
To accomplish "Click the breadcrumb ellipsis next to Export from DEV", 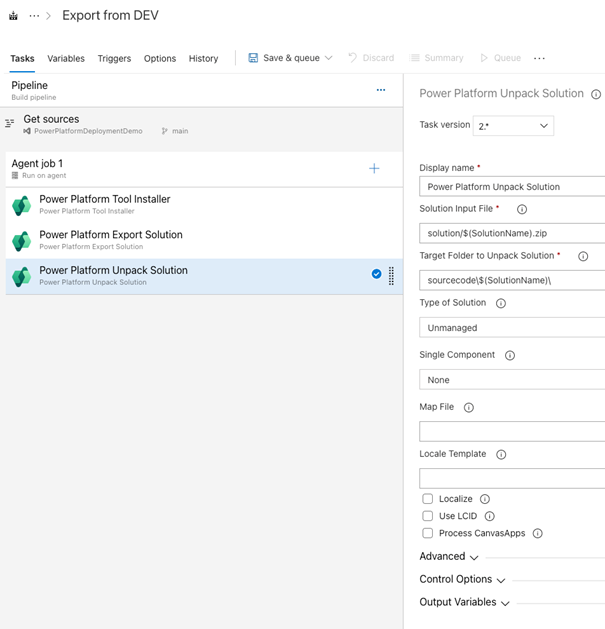I will (x=35, y=16).
